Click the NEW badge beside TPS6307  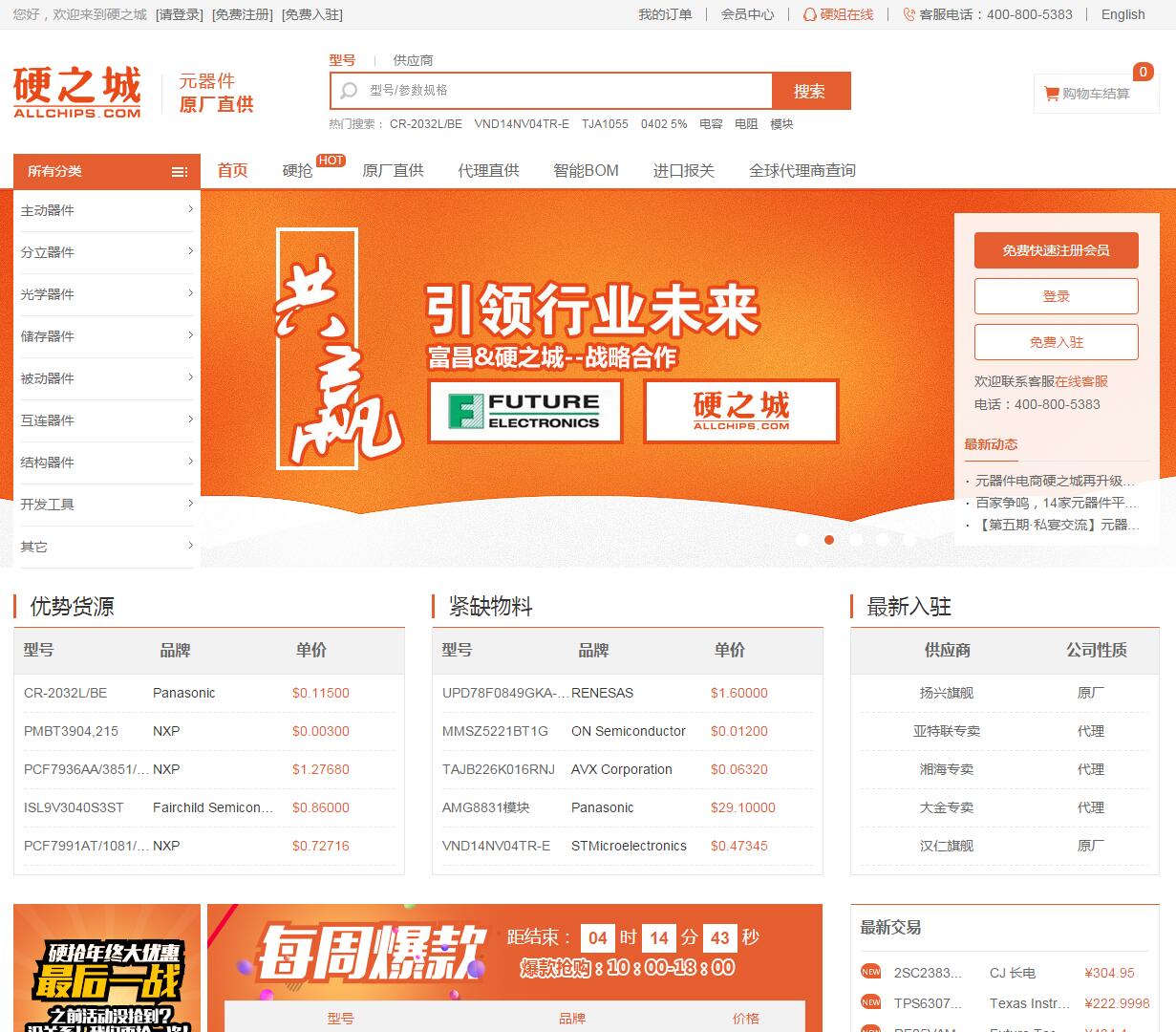(x=870, y=1002)
